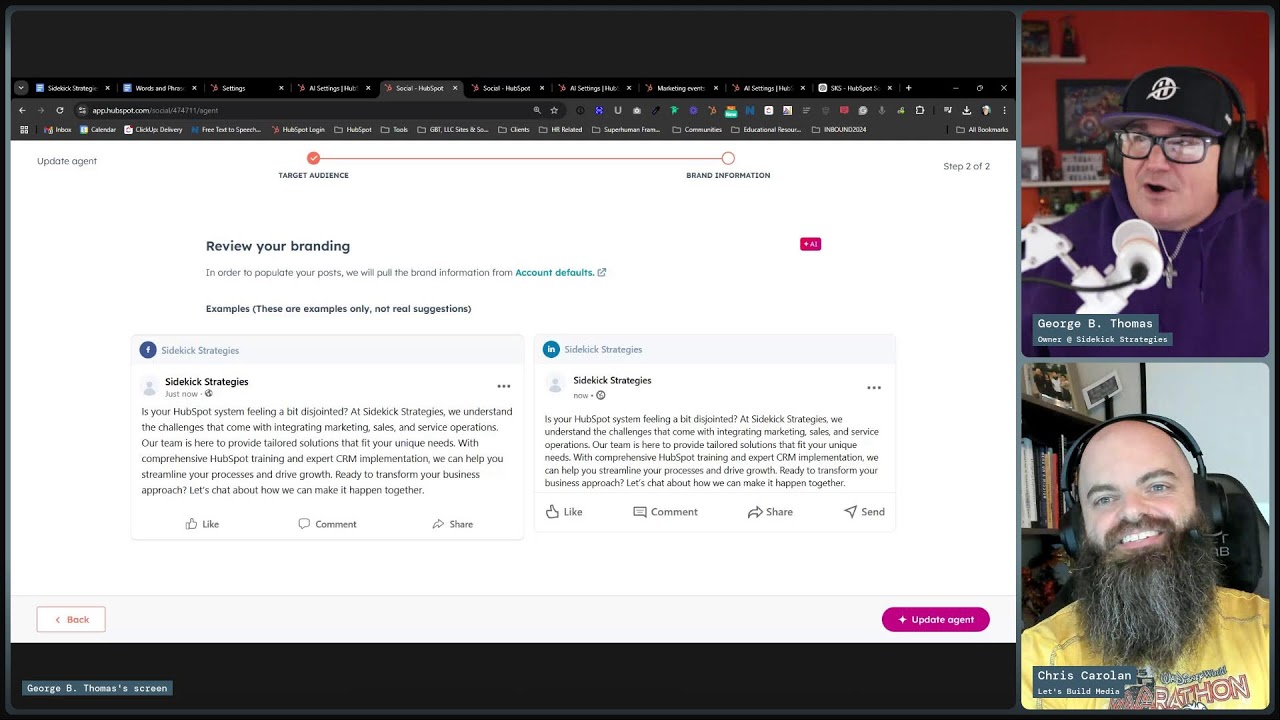
Task: Click the Sidekick Strategies avatar in the LinkedIn post
Action: [555, 386]
